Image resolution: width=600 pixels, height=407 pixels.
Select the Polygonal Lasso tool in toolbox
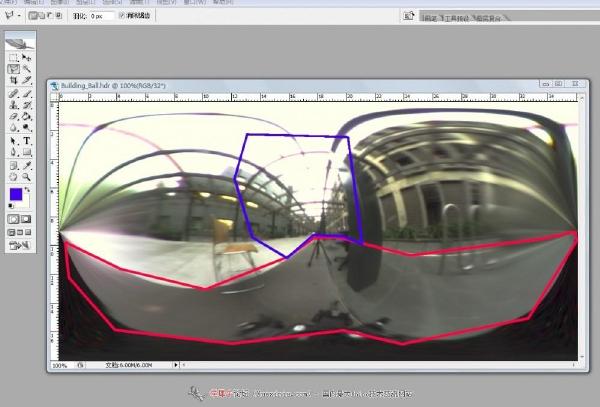[14, 69]
